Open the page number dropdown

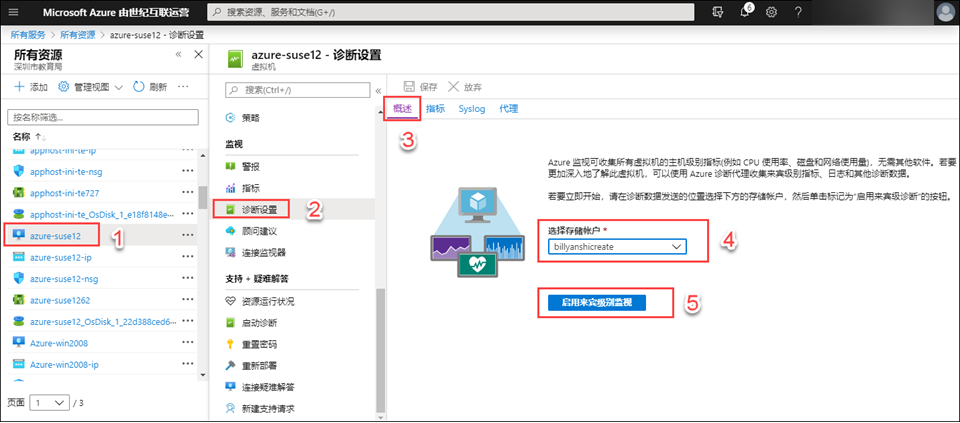[49, 403]
